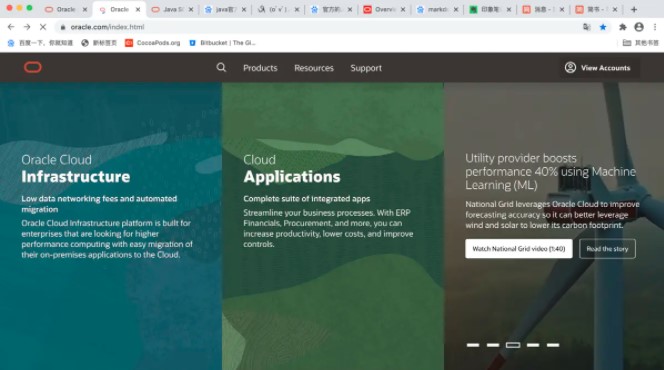
Task: Open the Support menu
Action: pyautogui.click(x=366, y=68)
